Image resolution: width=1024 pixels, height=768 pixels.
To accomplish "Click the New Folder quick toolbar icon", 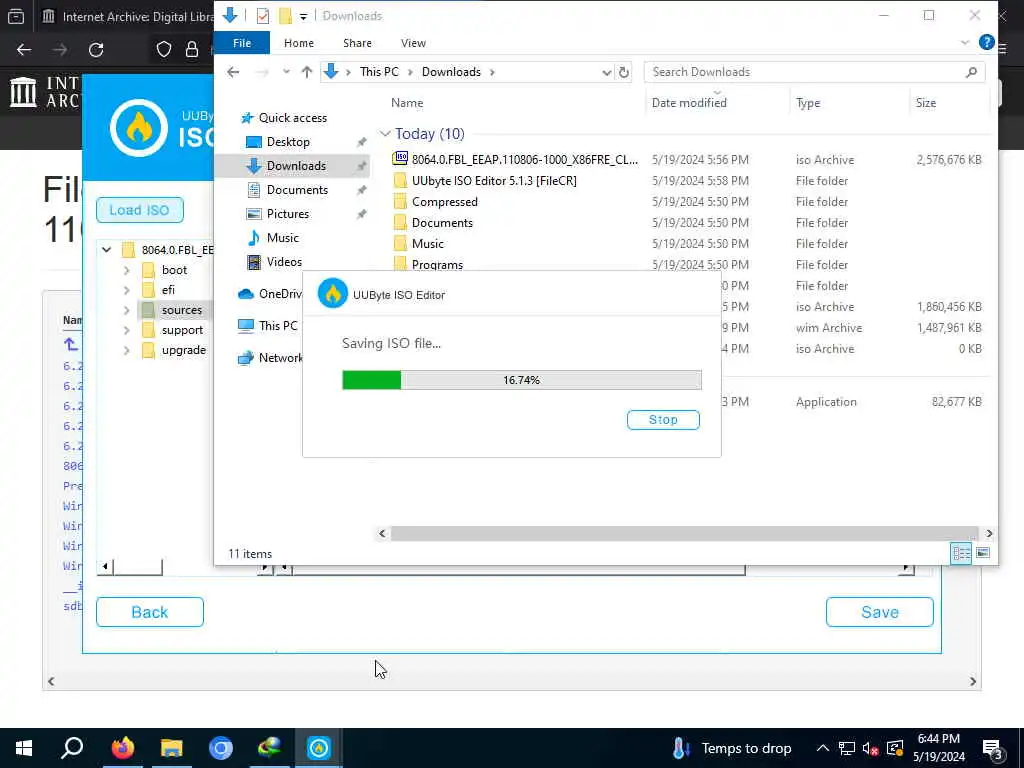I will pyautogui.click(x=285, y=16).
